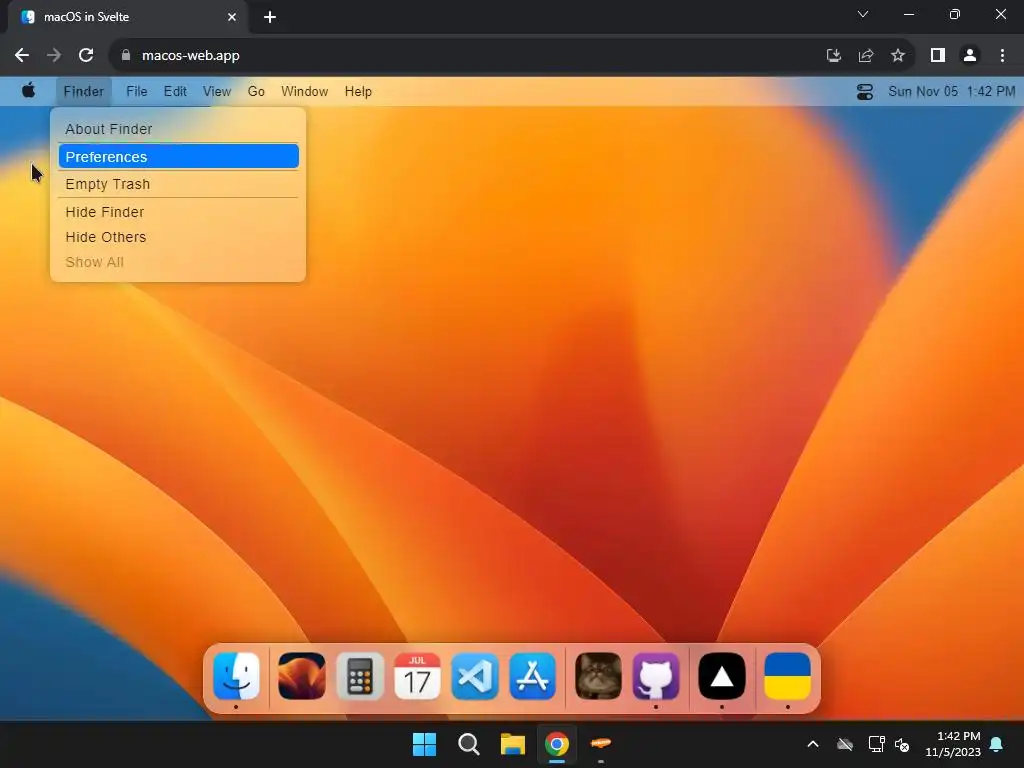This screenshot has height=768, width=1024.
Task: Open the App Store dock icon
Action: point(533,676)
